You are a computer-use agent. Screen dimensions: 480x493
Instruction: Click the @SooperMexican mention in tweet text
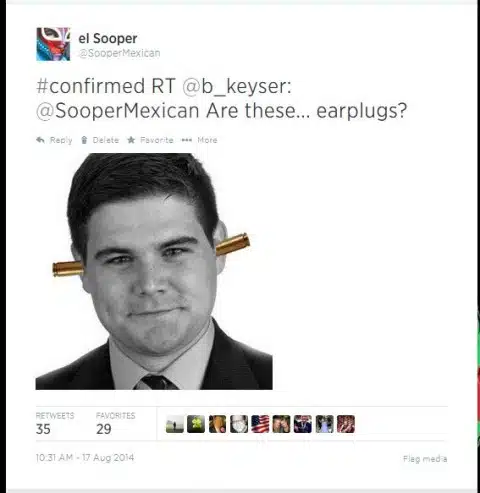[x=118, y=111]
